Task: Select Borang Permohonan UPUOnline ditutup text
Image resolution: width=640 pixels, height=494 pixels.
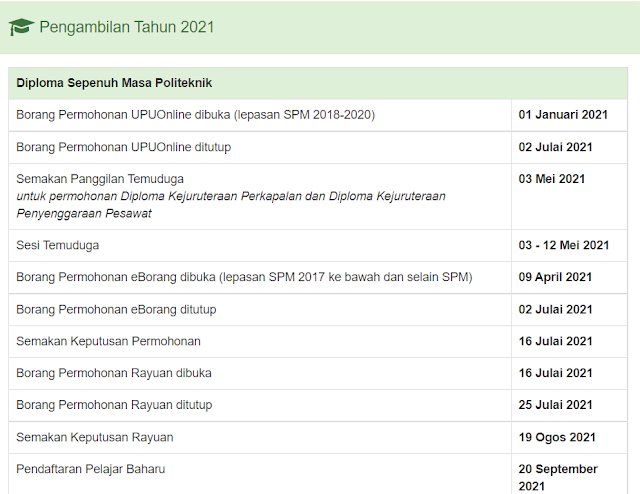Action: tap(123, 147)
